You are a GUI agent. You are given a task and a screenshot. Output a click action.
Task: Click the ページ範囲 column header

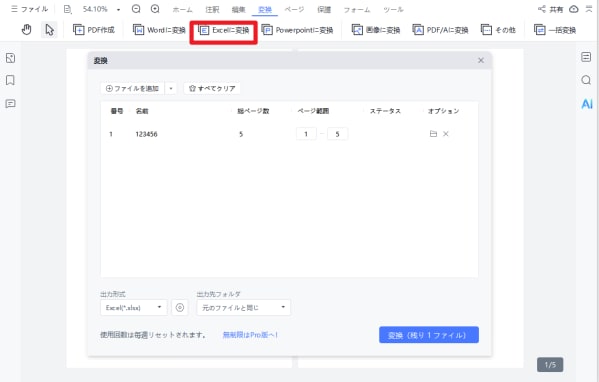pyautogui.click(x=313, y=111)
